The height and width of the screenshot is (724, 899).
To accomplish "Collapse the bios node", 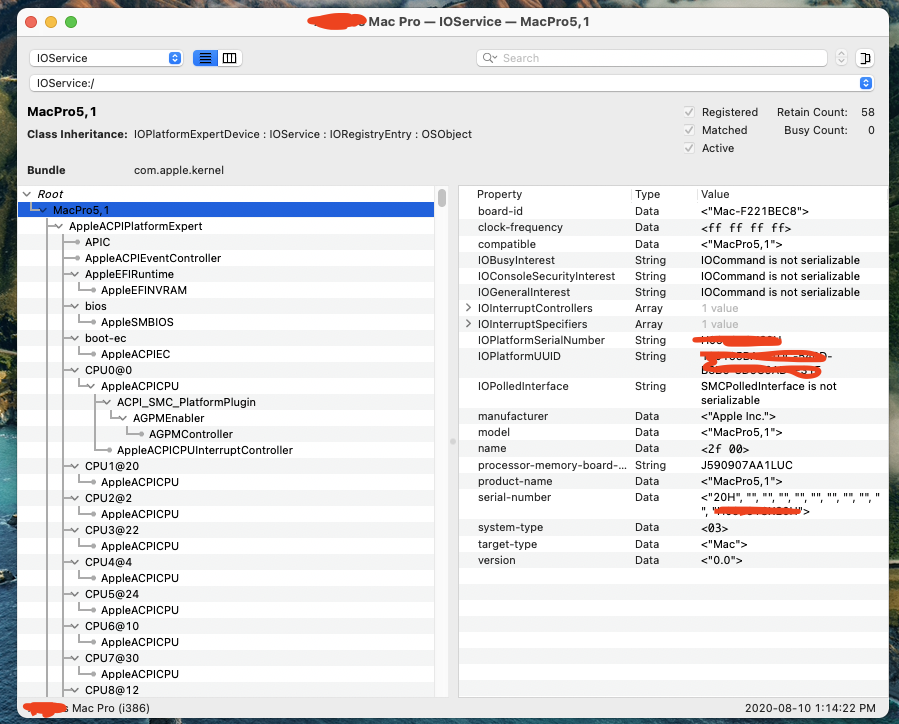I will tap(75, 306).
